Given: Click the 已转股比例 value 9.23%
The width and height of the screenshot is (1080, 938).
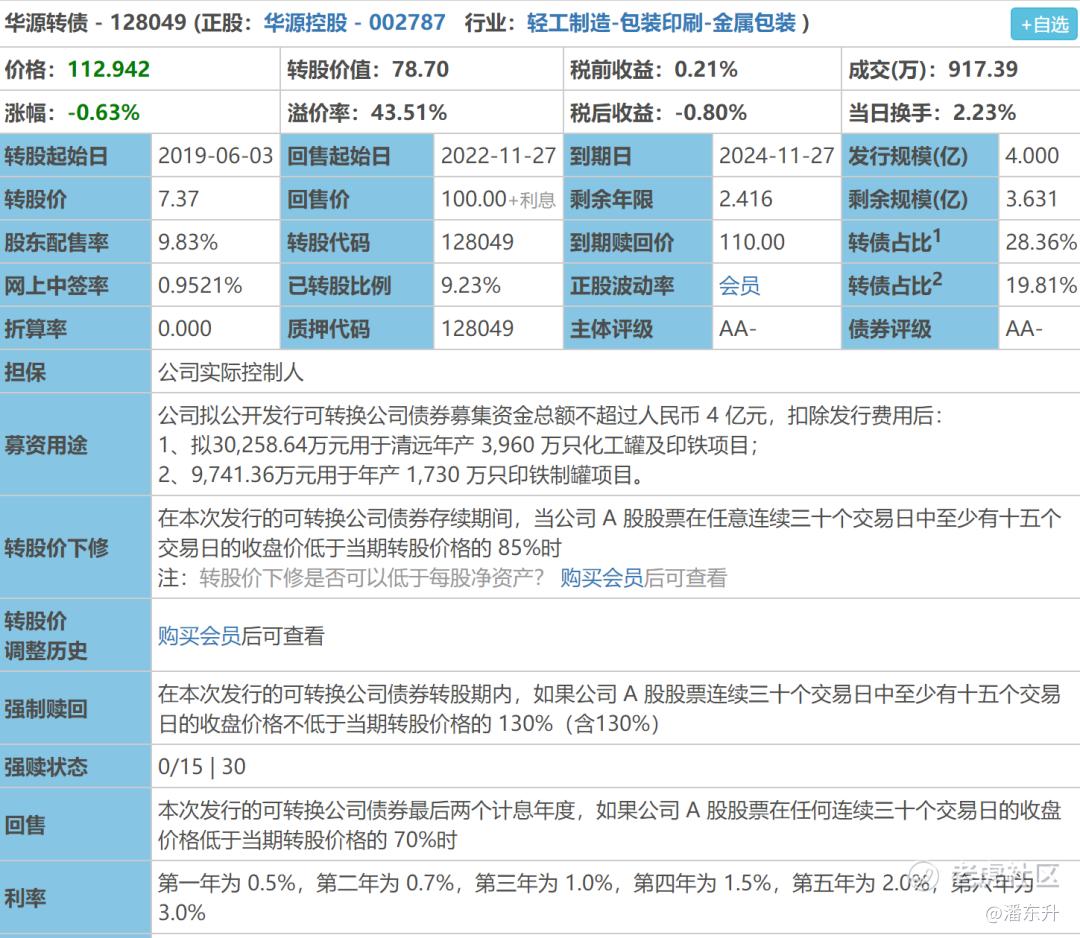Looking at the screenshot, I should [471, 285].
